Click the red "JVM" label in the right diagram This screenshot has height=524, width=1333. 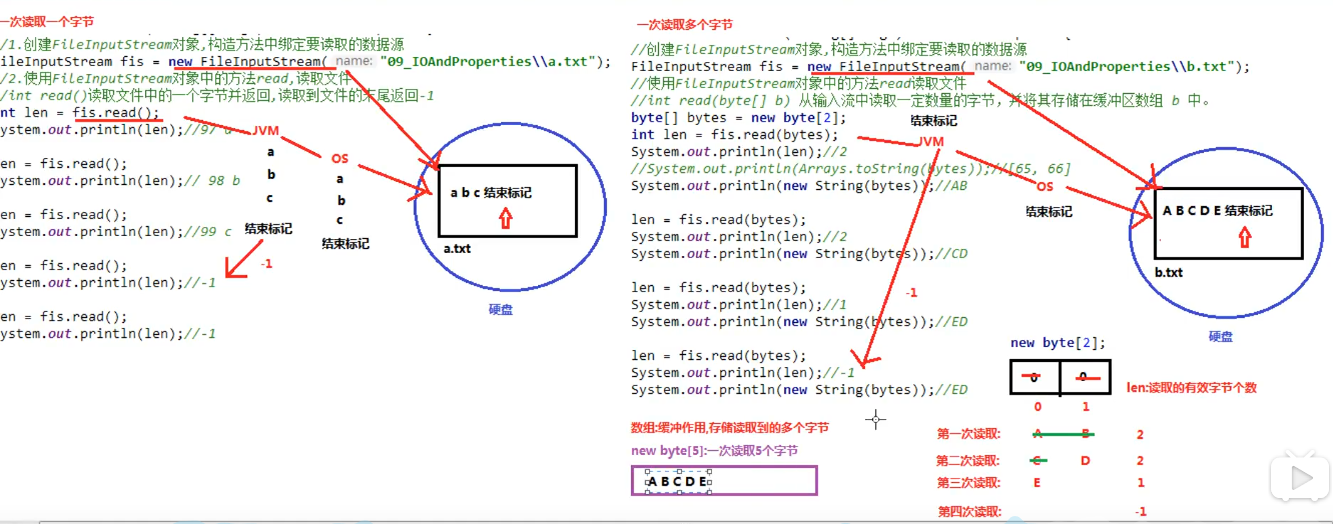[931, 142]
